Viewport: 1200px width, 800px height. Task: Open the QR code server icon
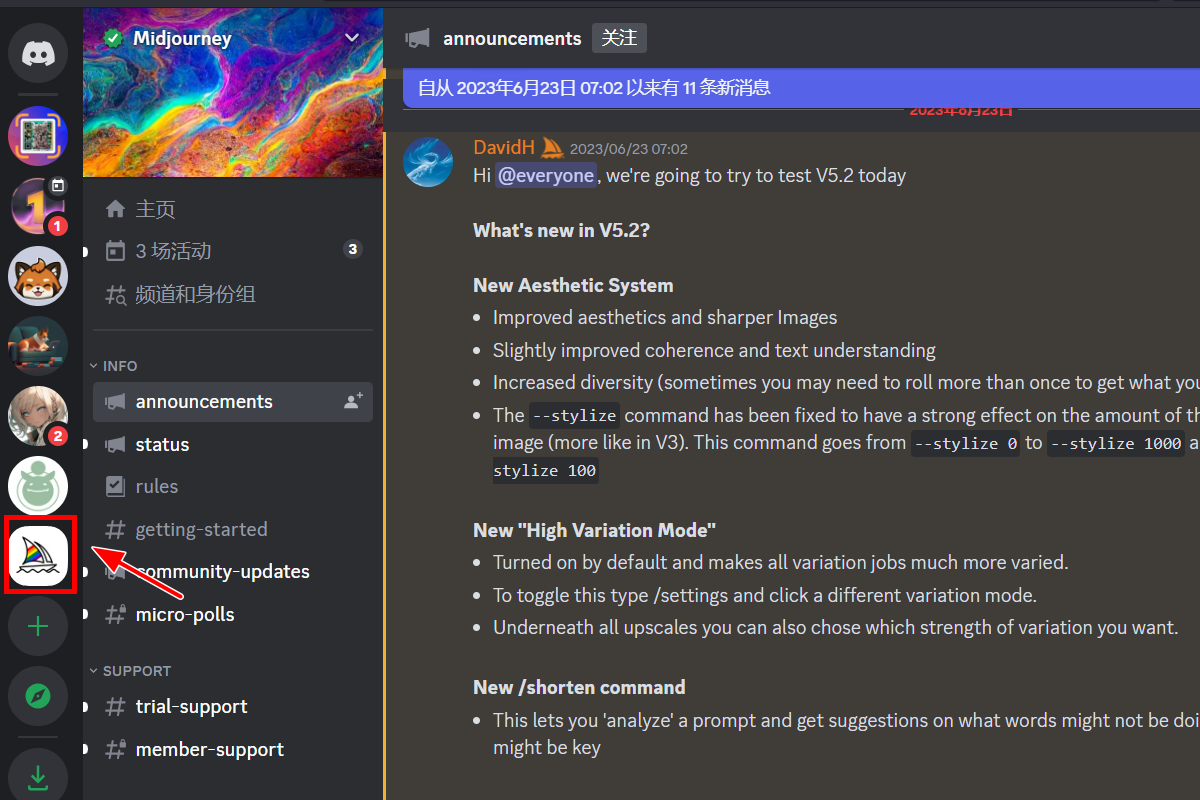point(38,136)
